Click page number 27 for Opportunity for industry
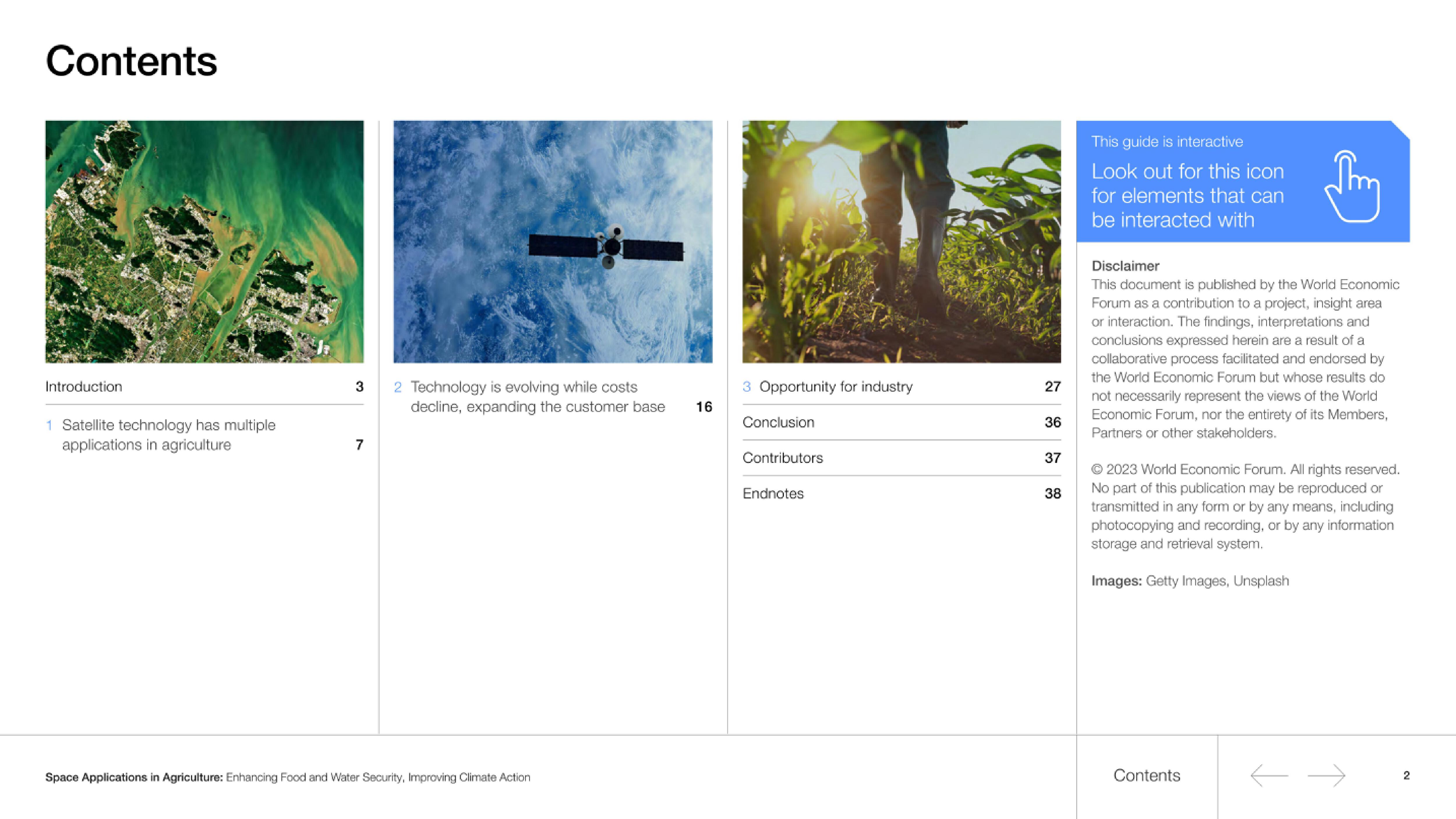 [x=1052, y=387]
